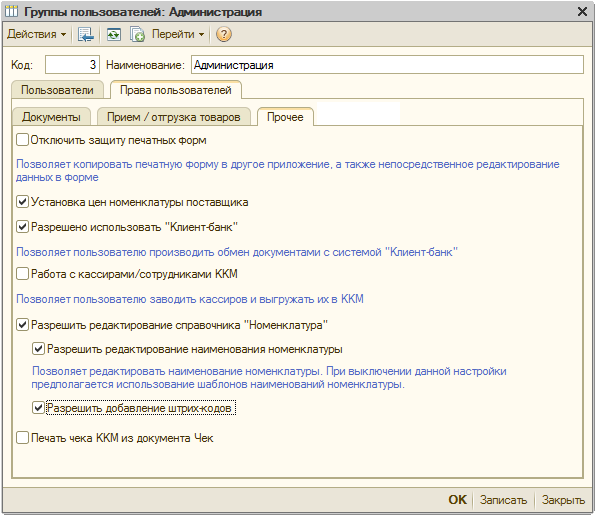Toggle Разрешено использовать "Клиент-банк" checkbox
Screen dimensions: 595x515
tap(22, 227)
